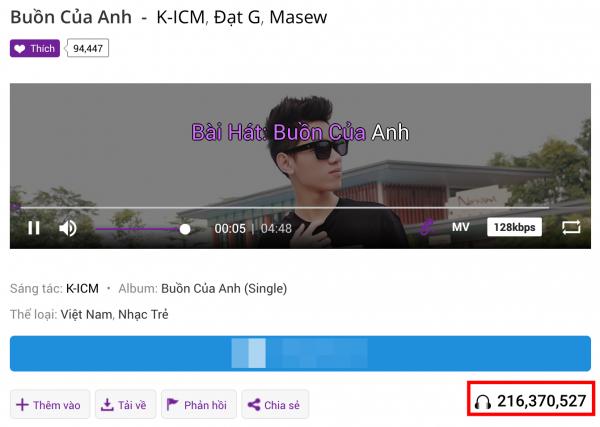
Task: Pause the song playback
Action: click(x=34, y=228)
